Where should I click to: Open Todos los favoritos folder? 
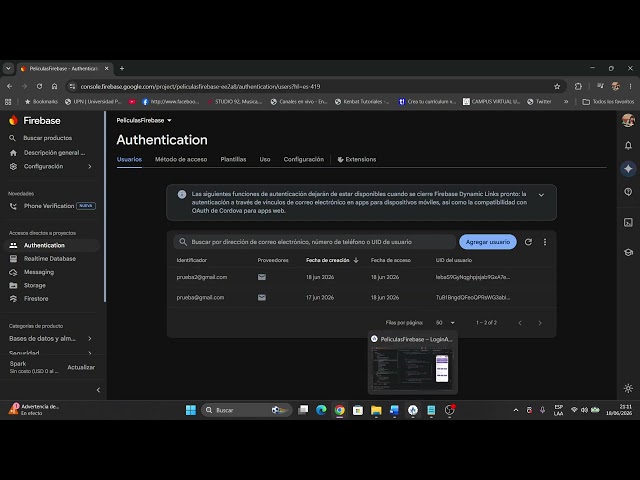pos(608,102)
